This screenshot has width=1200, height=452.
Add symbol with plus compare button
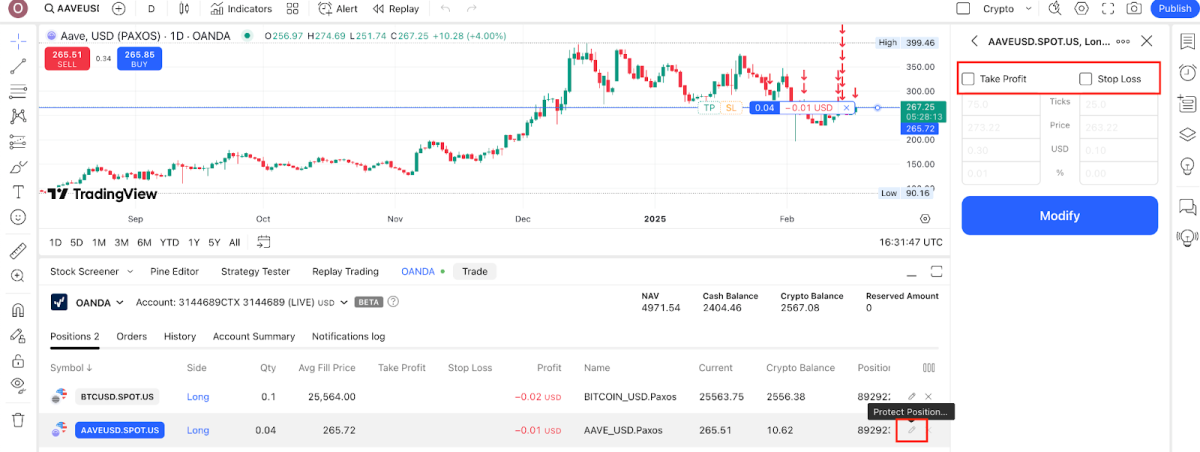(119, 8)
